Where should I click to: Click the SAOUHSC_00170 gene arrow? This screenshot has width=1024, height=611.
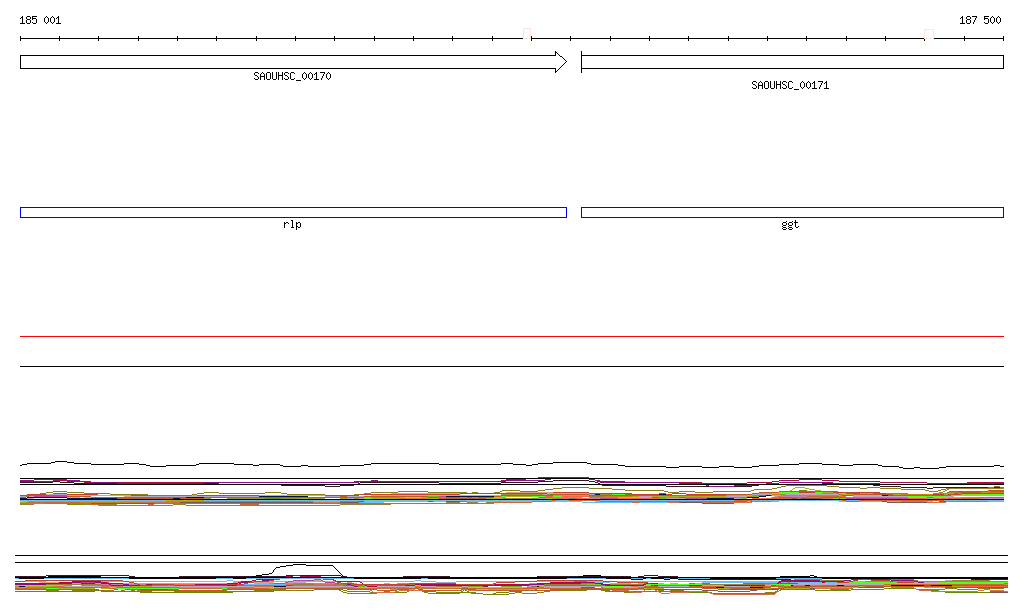point(290,62)
